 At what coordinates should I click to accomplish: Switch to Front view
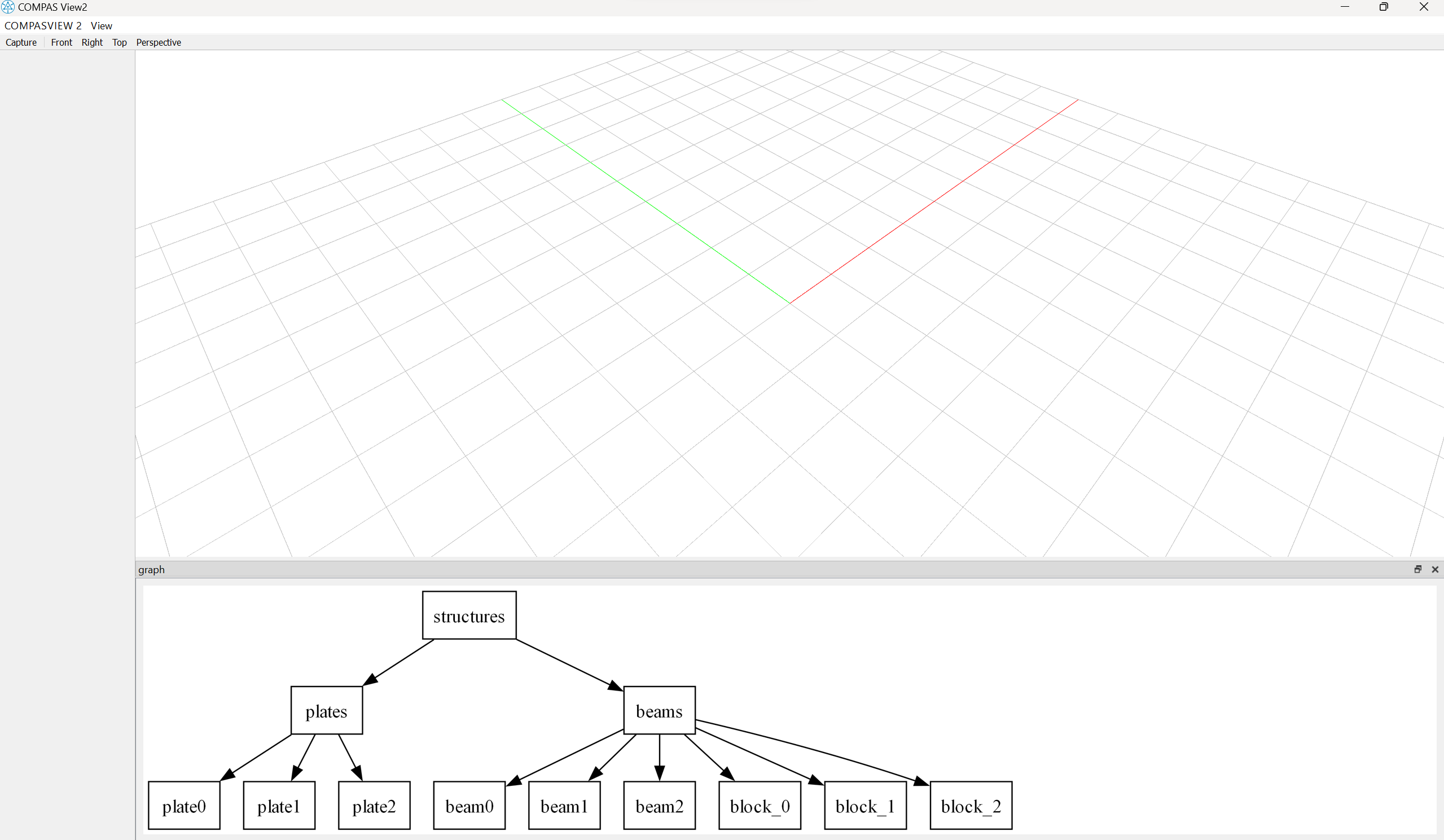[62, 42]
